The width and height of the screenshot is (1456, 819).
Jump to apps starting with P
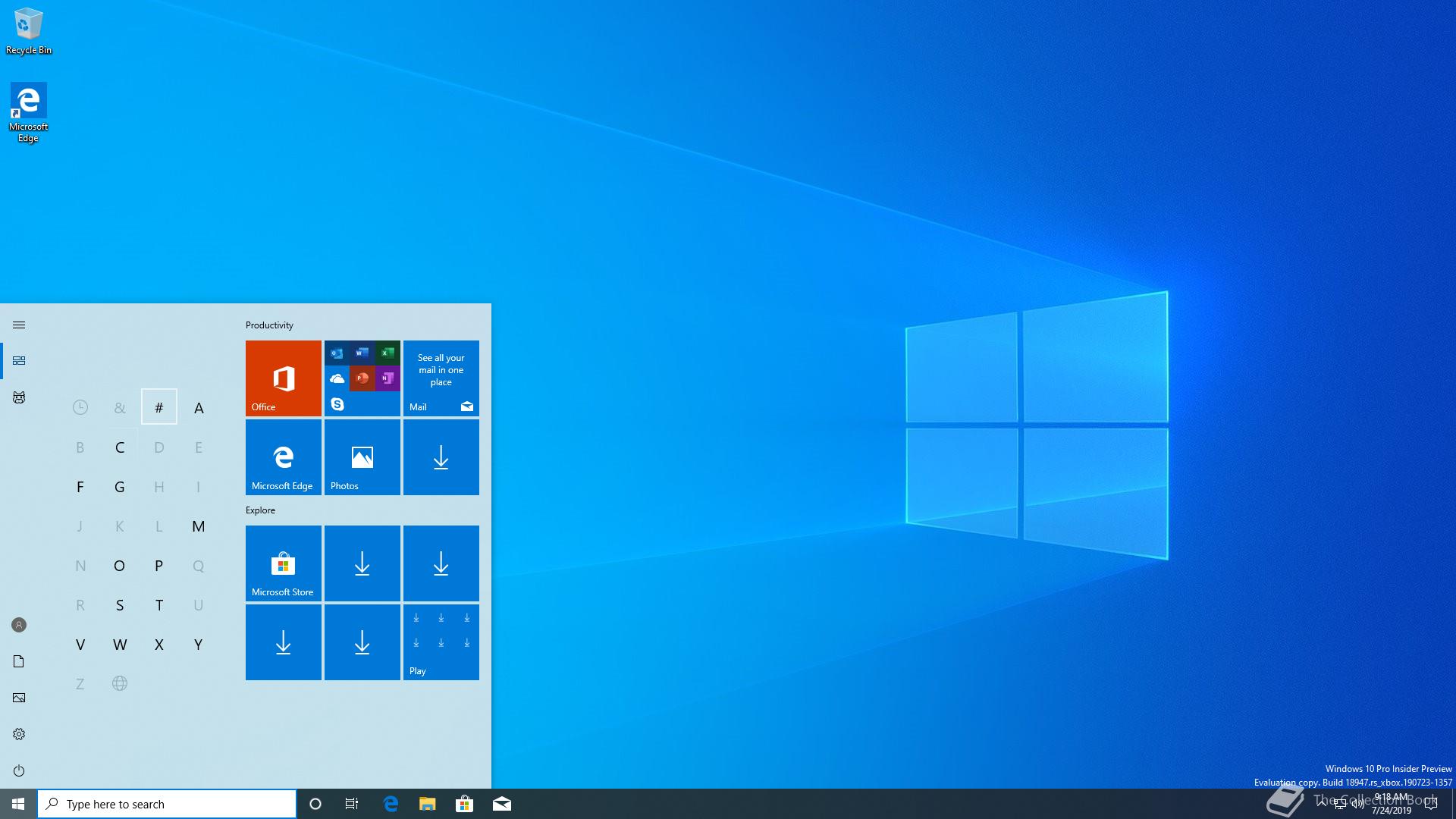(158, 565)
